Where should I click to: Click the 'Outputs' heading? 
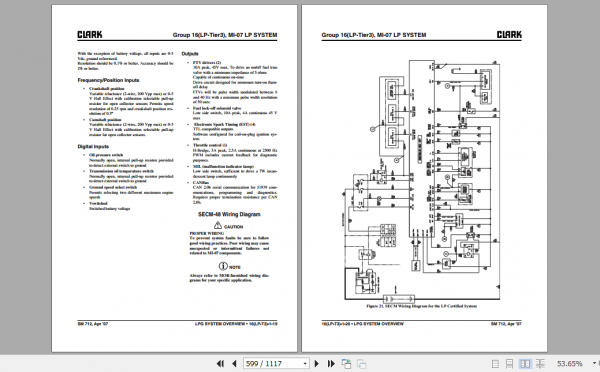click(190, 54)
